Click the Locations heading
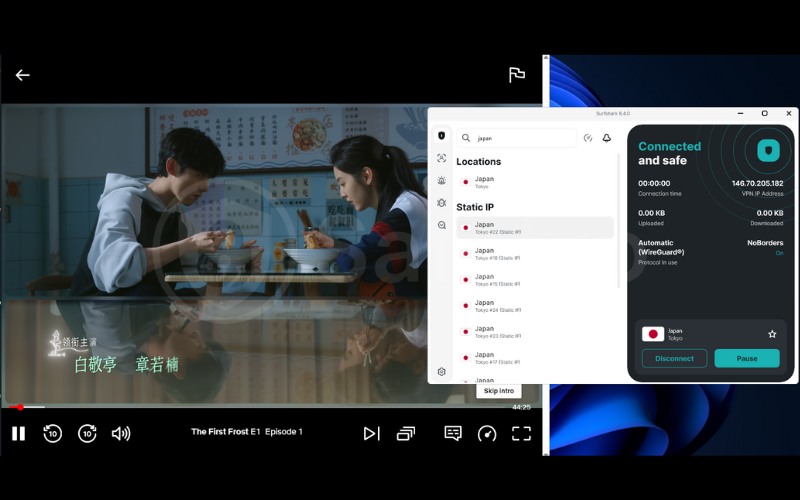 pos(479,162)
